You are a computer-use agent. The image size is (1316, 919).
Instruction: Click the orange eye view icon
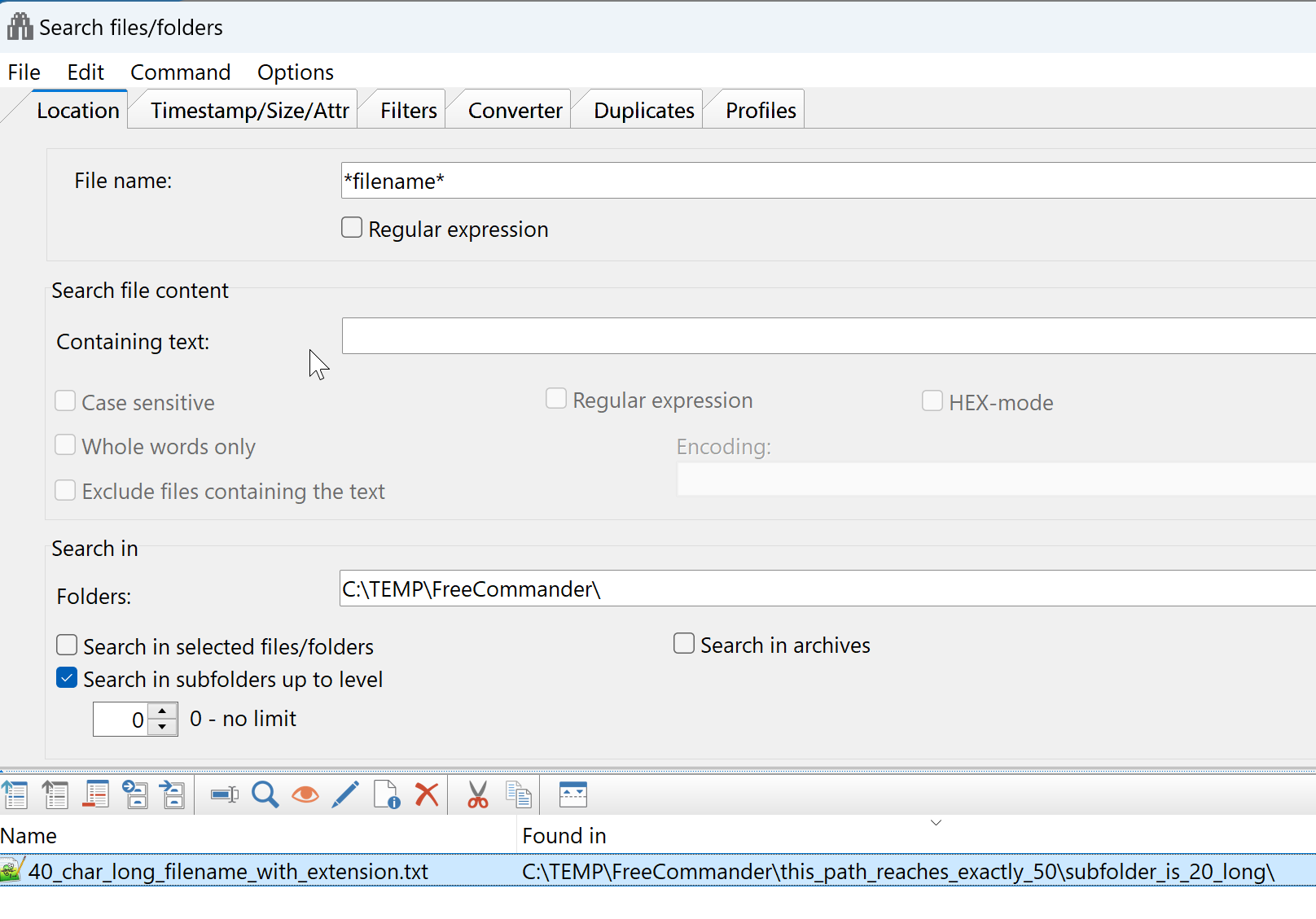pos(305,794)
